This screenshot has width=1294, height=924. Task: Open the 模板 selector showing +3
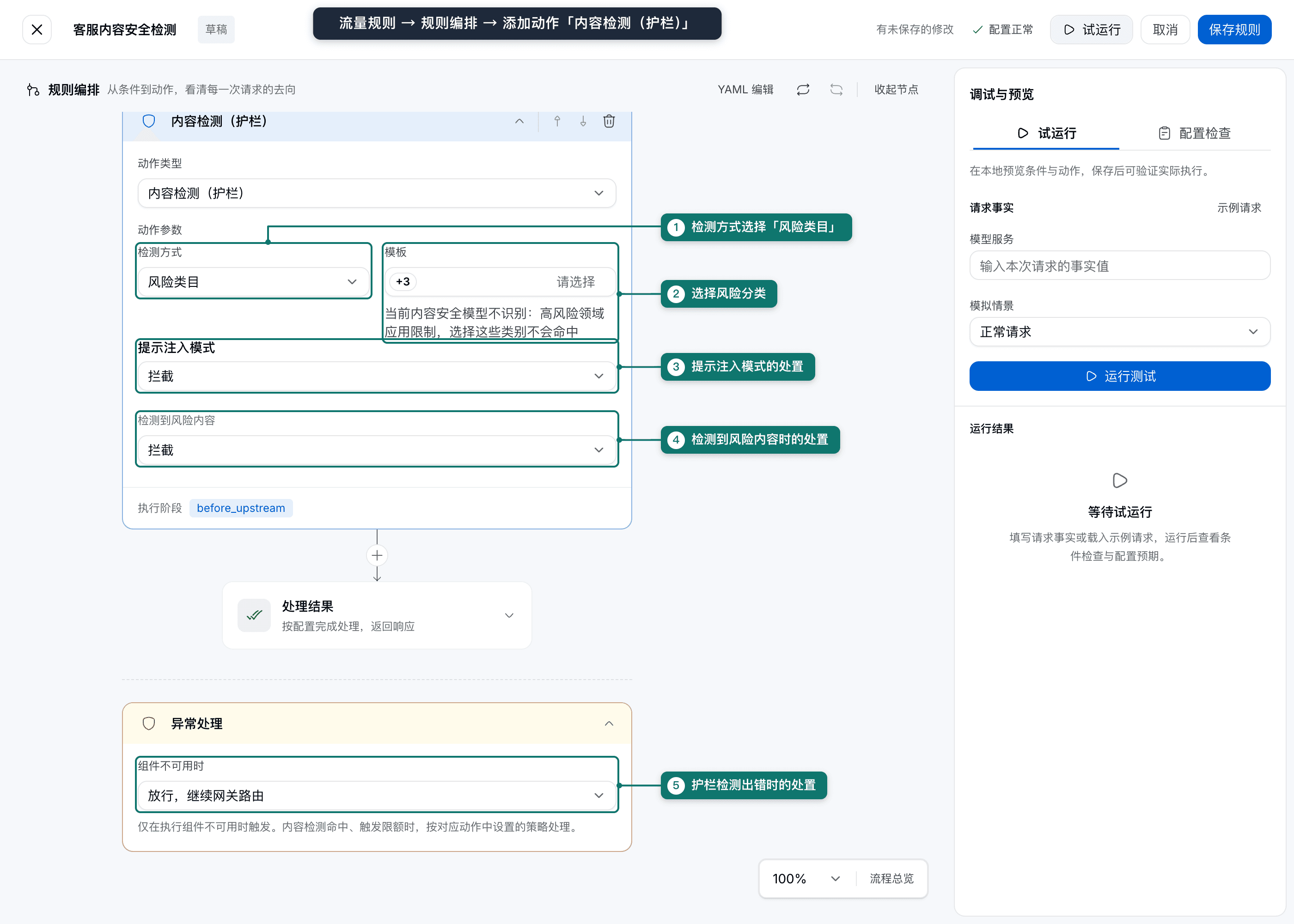(x=500, y=282)
